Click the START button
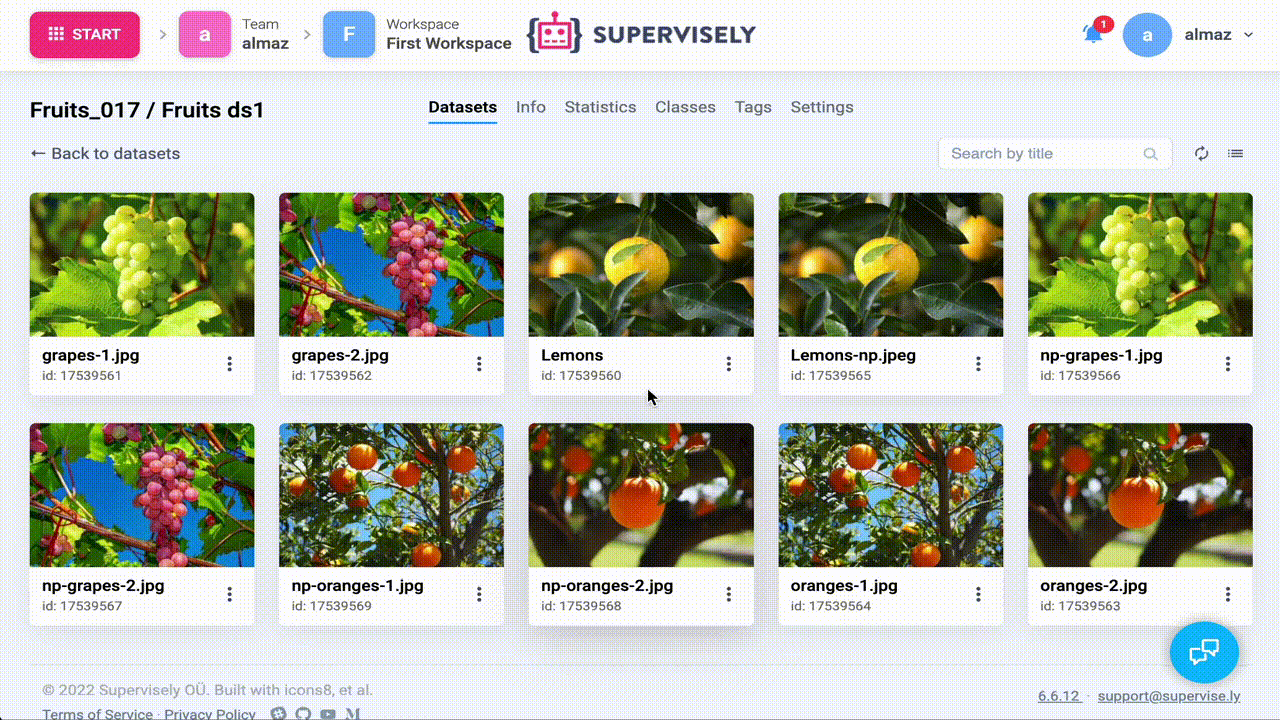The image size is (1280, 720). (x=84, y=34)
